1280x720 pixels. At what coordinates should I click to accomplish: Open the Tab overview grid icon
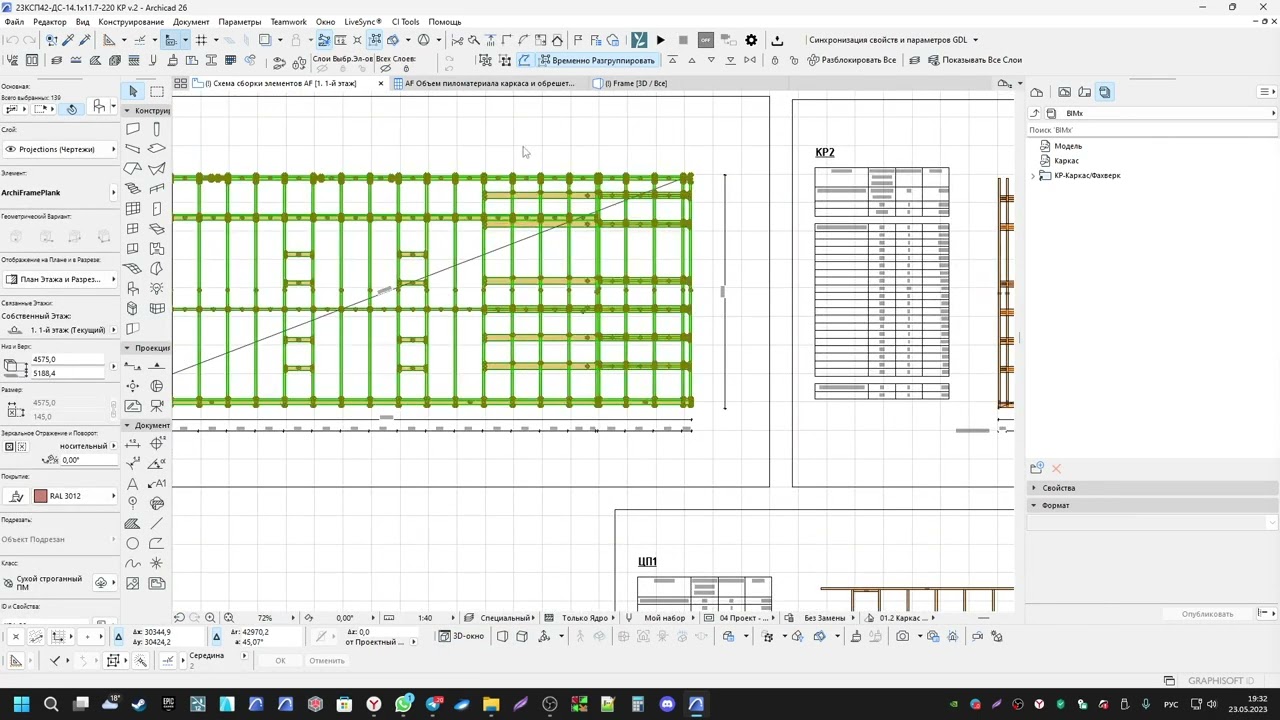180,83
